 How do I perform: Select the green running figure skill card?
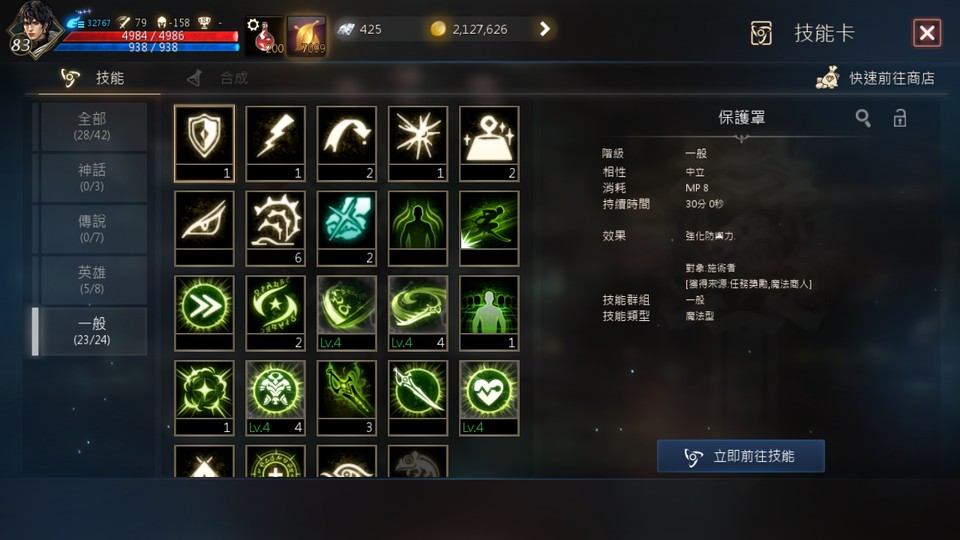[x=489, y=228]
